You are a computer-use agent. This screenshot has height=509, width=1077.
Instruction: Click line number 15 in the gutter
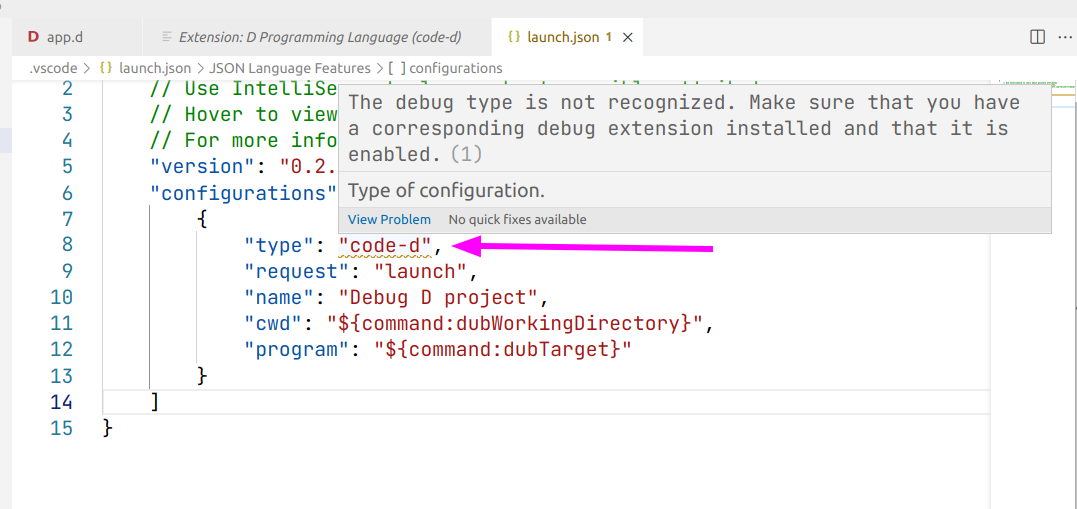tap(60, 428)
